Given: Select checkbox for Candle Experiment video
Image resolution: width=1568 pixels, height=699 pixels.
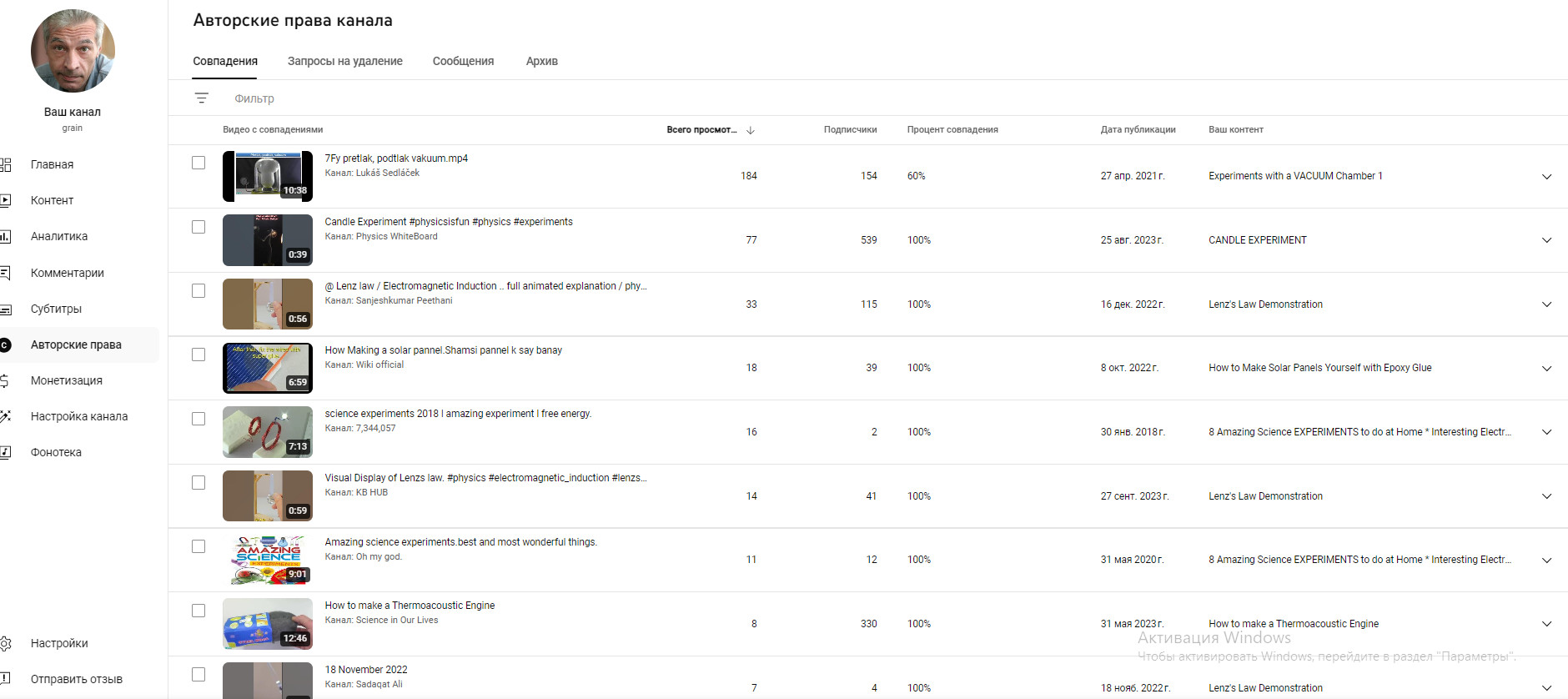Looking at the screenshot, I should [x=199, y=227].
